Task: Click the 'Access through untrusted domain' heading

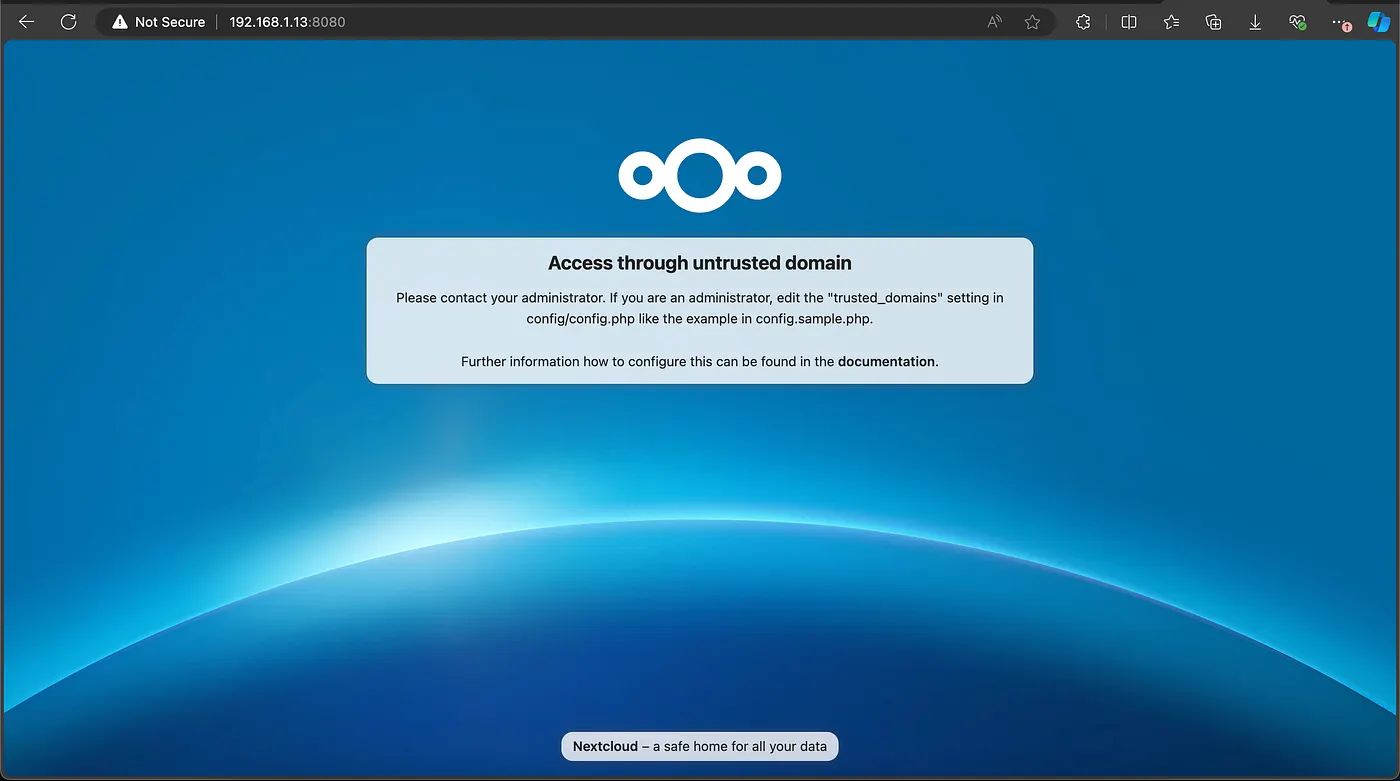Action: click(x=700, y=264)
